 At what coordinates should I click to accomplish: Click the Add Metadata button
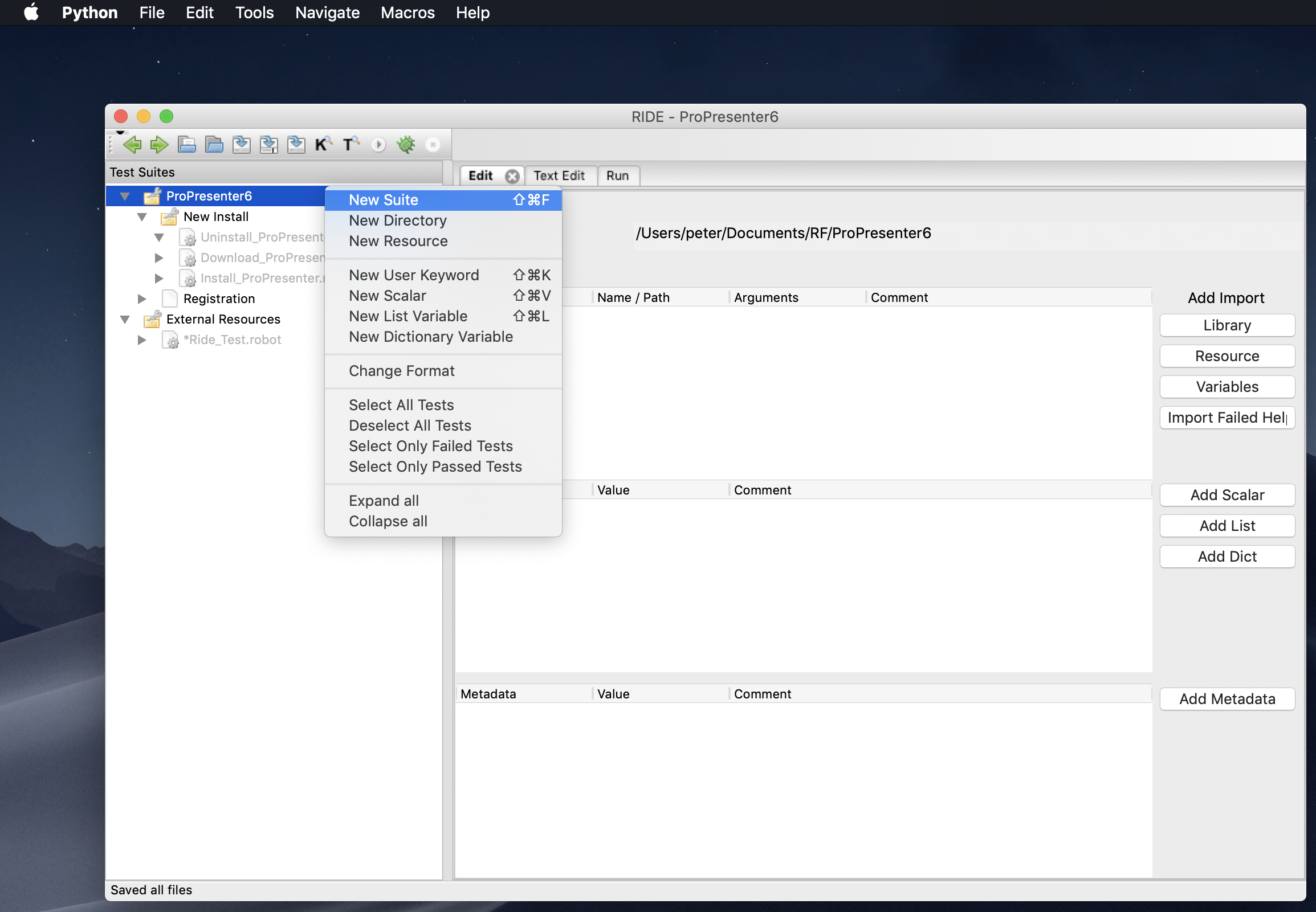point(1227,699)
